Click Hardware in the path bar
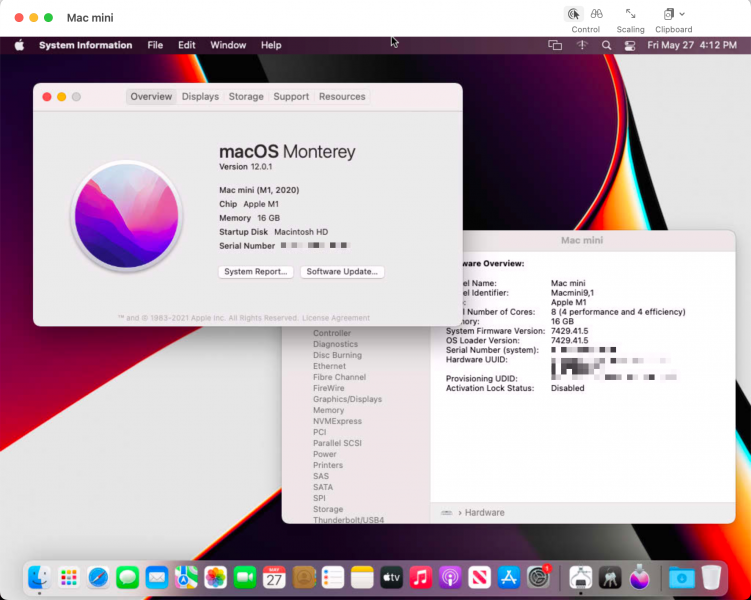 tap(484, 512)
